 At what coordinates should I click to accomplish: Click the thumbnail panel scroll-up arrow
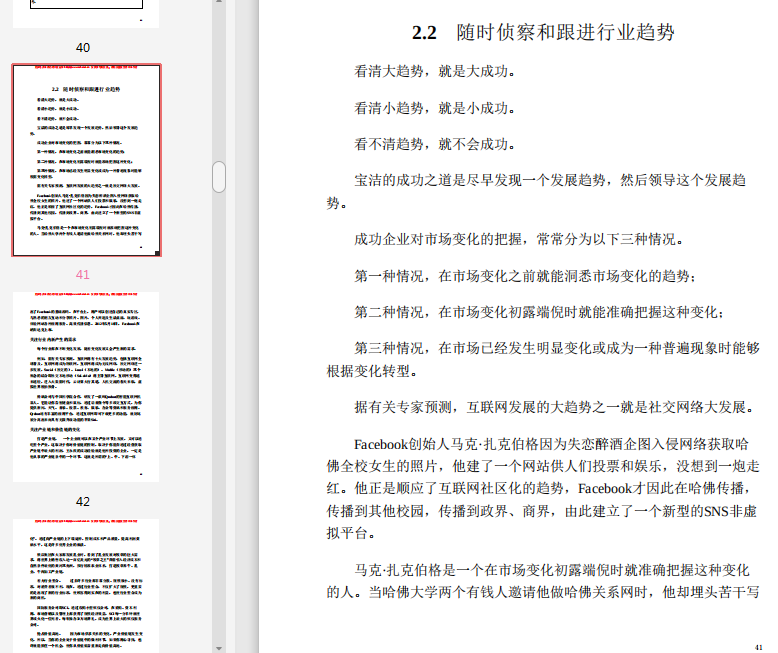coord(219,2)
